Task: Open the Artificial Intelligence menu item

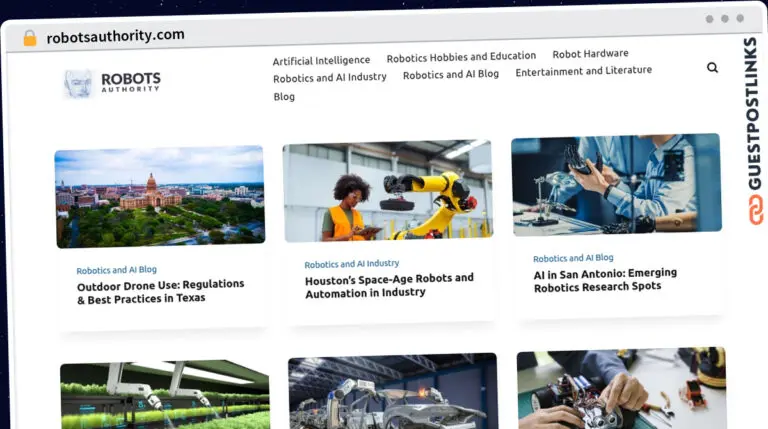Action: [321, 61]
